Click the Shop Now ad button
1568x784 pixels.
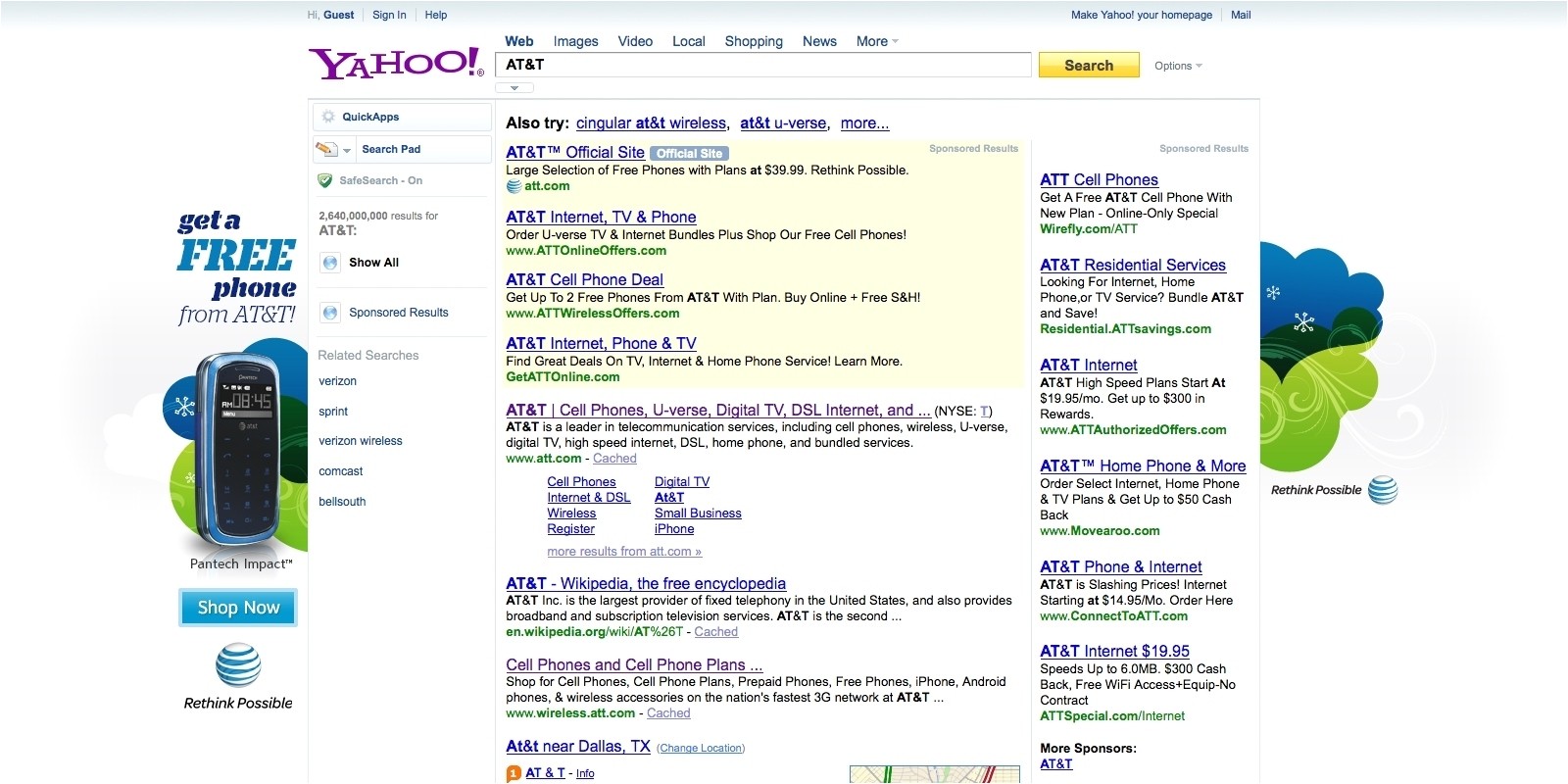coord(238,608)
